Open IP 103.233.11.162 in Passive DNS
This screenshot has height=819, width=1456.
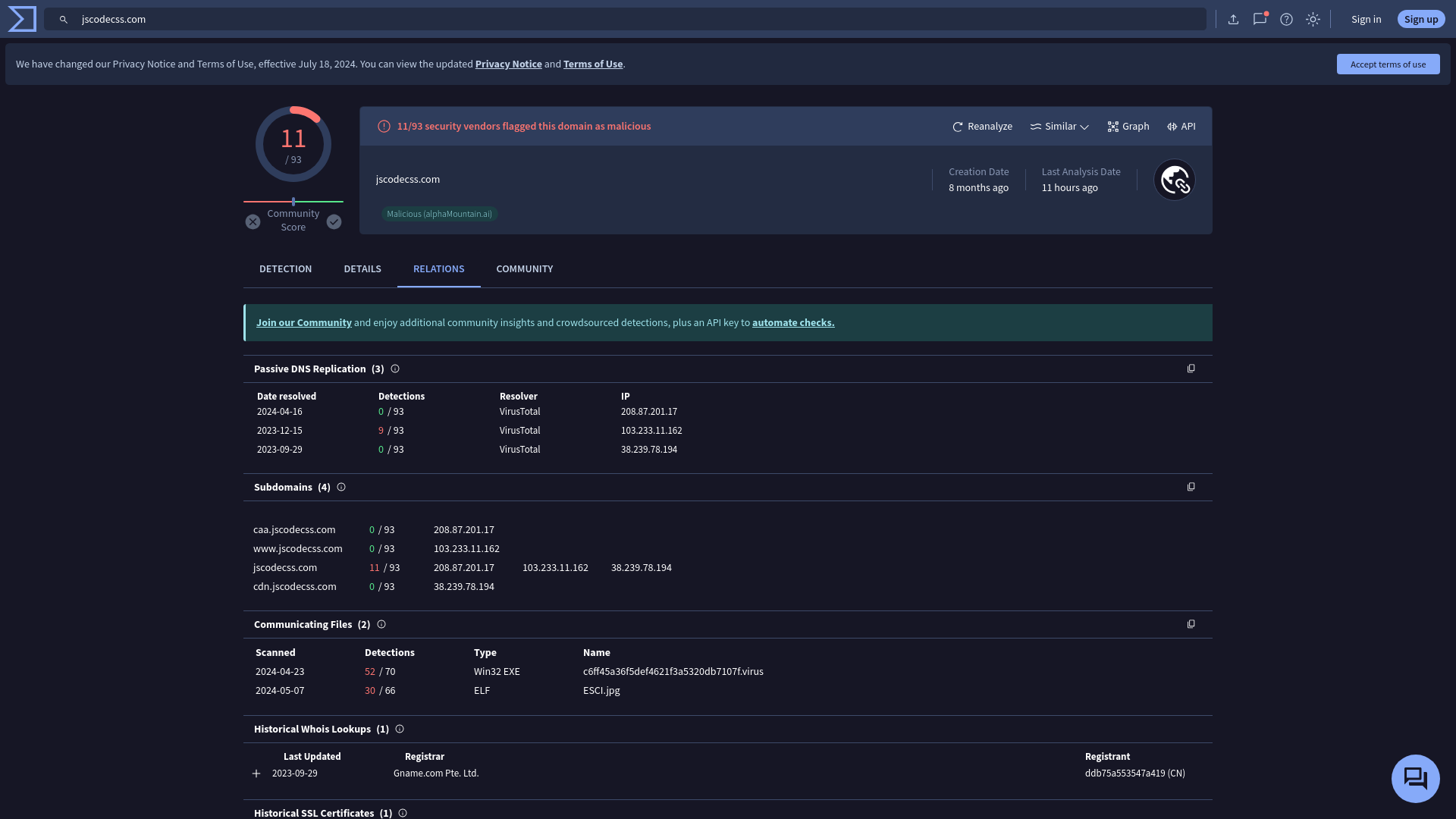pos(651,431)
